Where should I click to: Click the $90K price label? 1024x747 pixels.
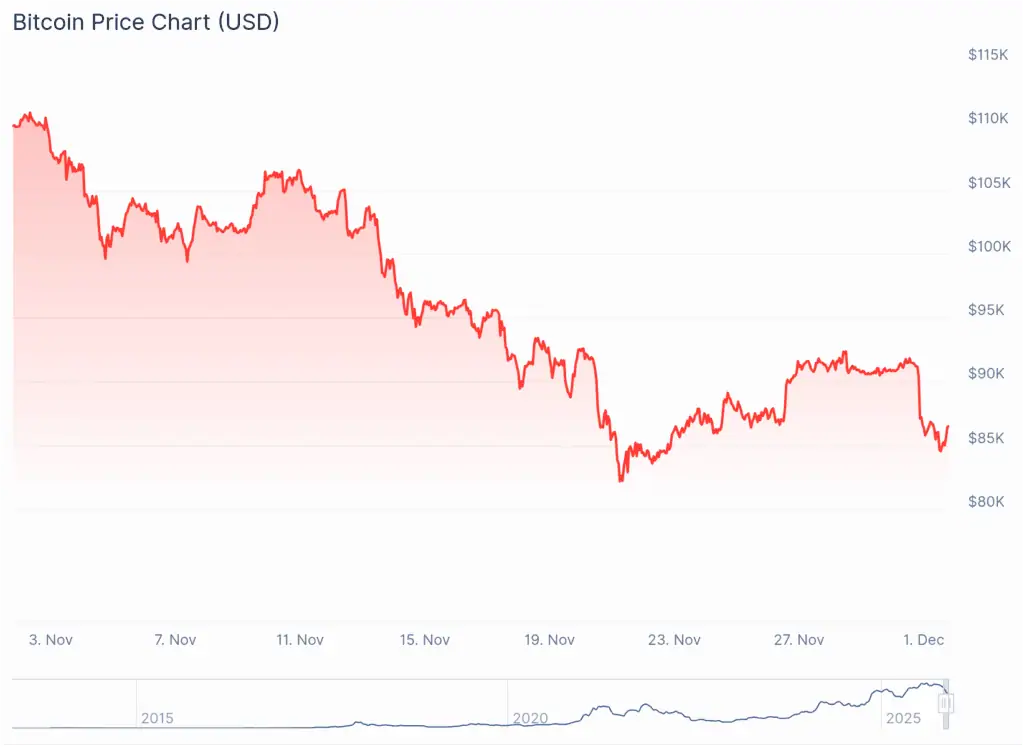990,374
